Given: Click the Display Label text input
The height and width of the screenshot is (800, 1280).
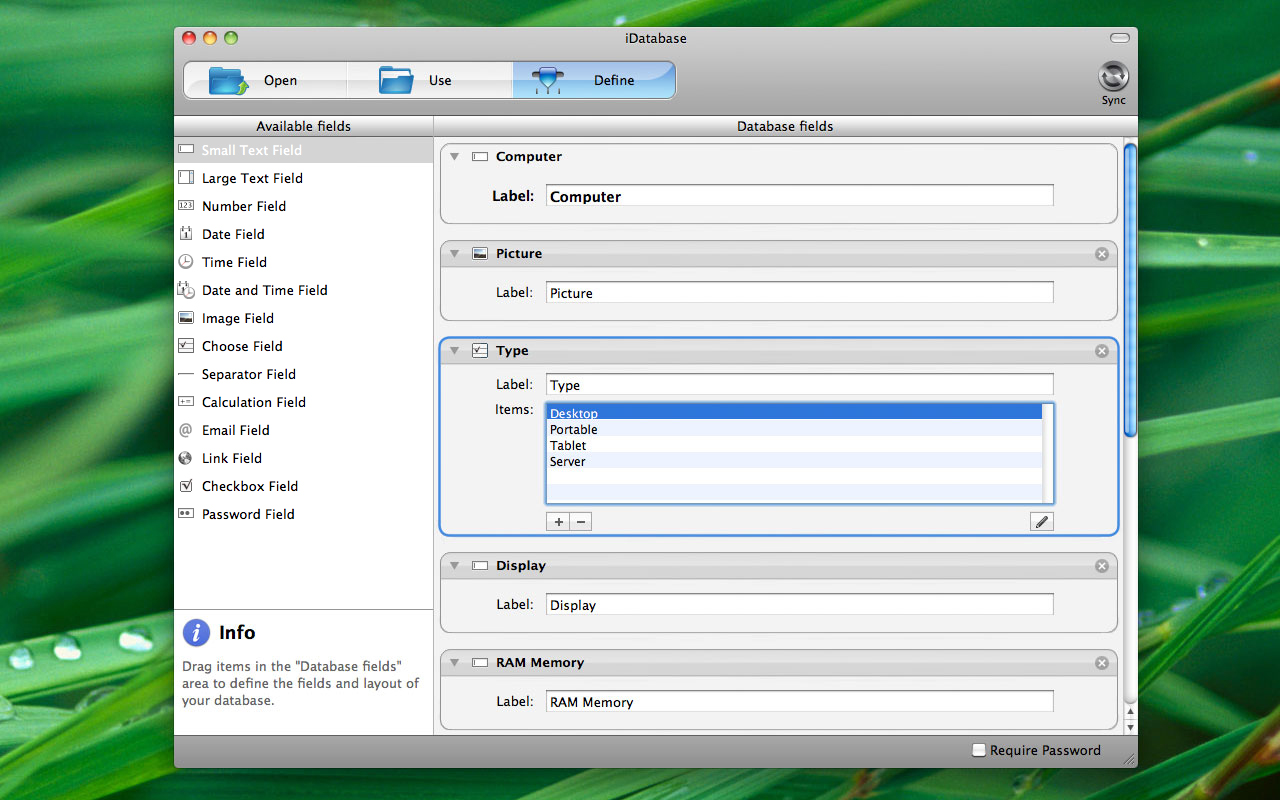Looking at the screenshot, I should coord(800,605).
